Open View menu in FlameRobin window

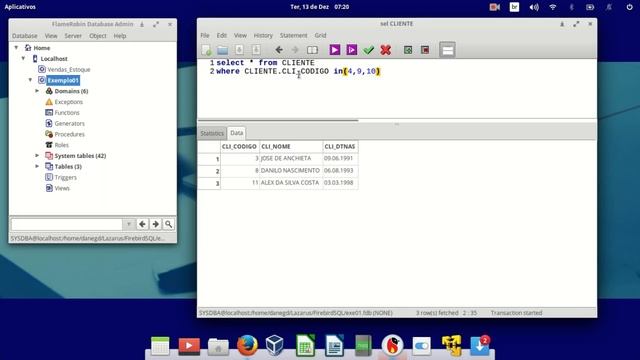51,36
